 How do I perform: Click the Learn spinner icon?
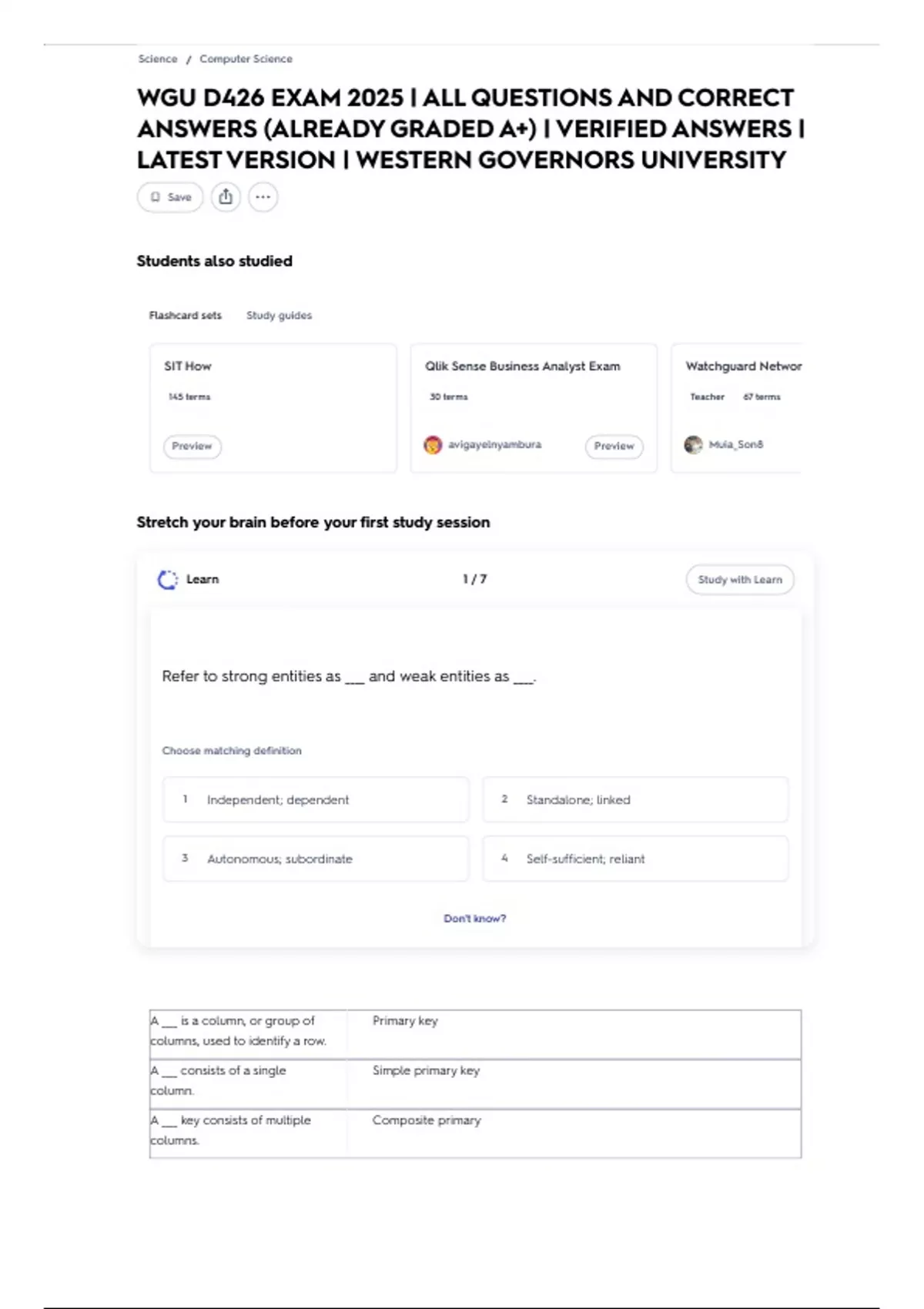(167, 580)
